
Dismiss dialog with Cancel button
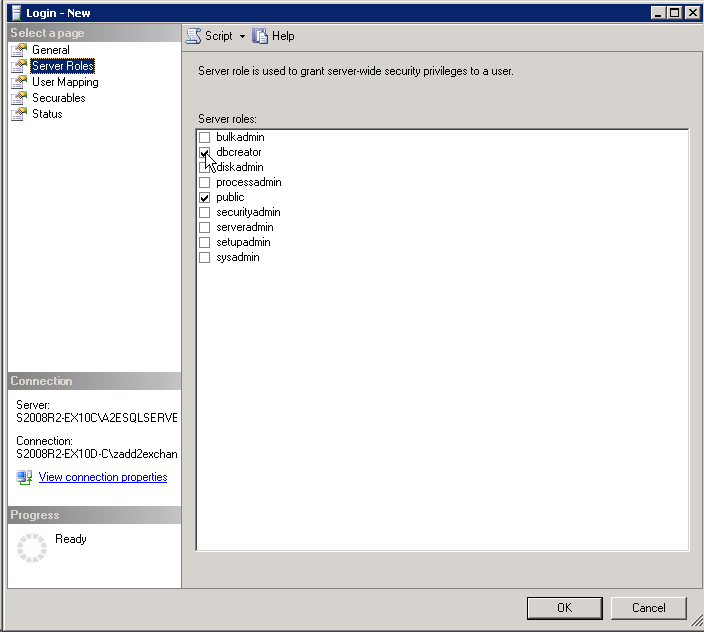(x=648, y=608)
